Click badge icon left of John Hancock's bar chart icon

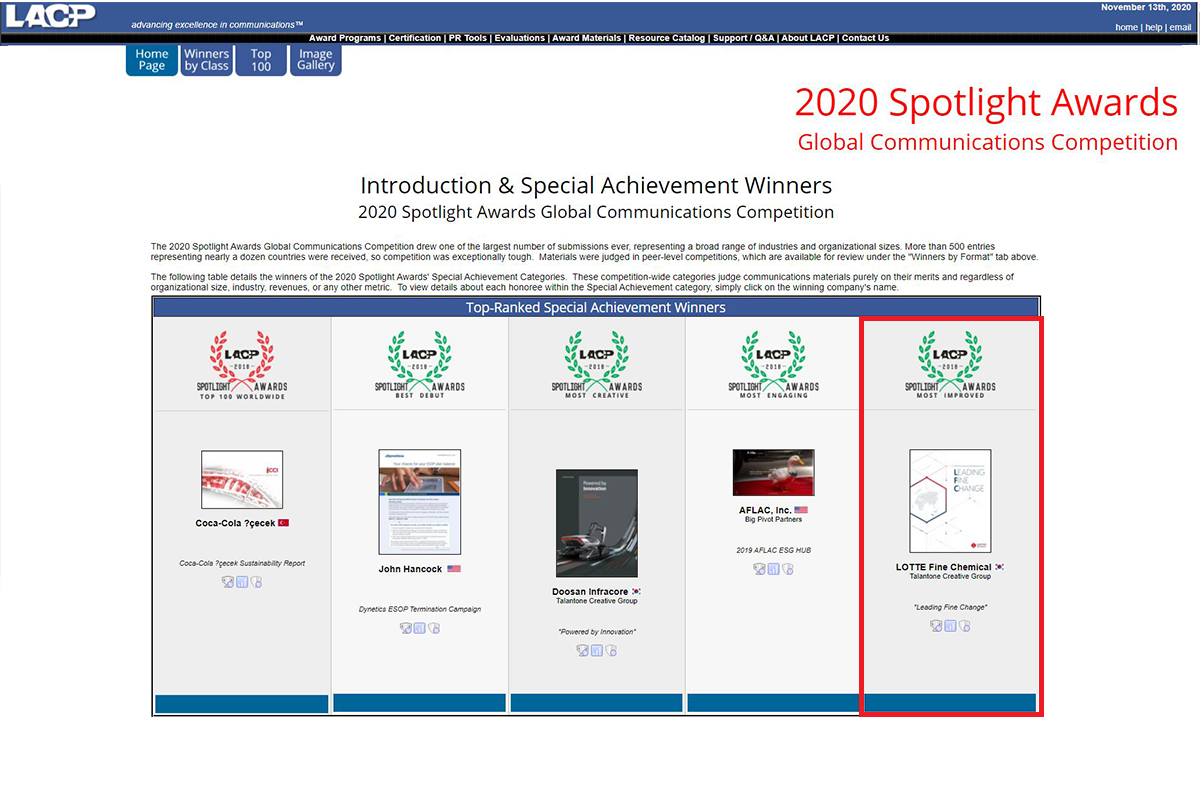tap(405, 628)
